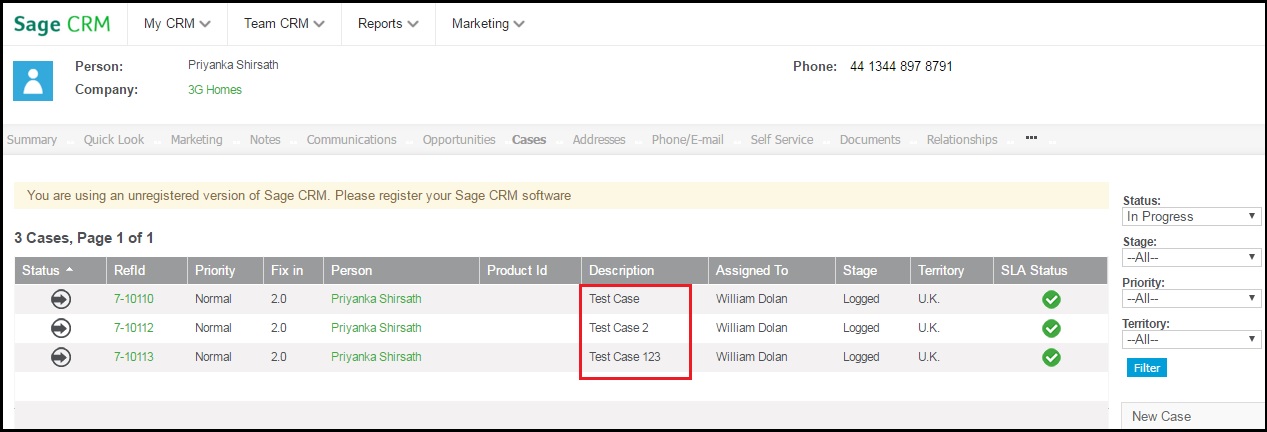
Task: Open the 3G Homes company link
Action: coord(215,90)
